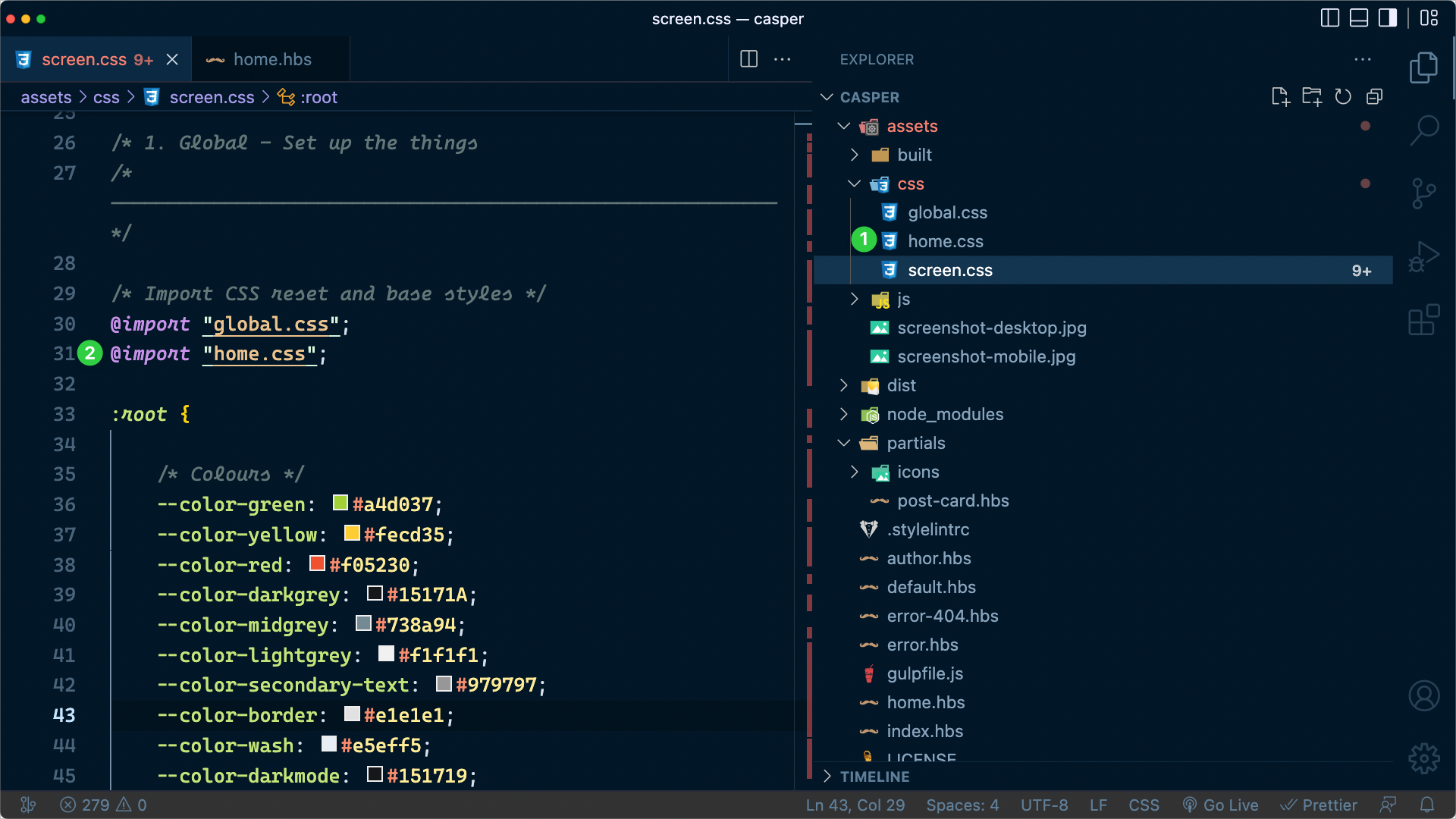
Task: Start the Go Live server
Action: tap(1221, 805)
